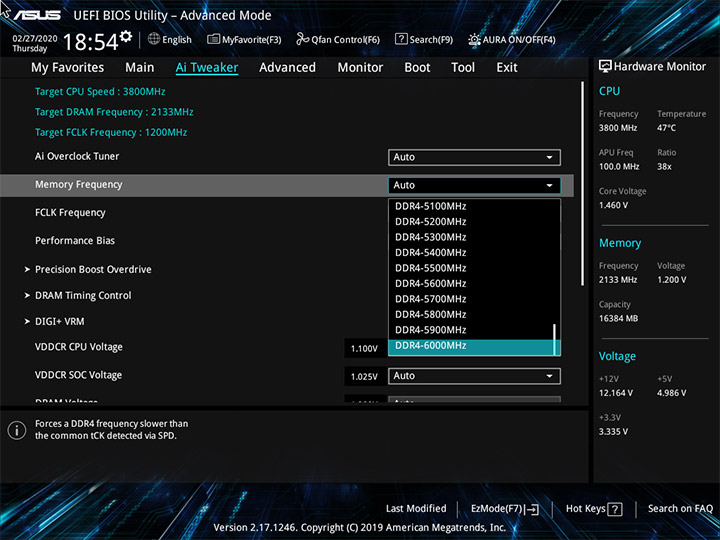
Task: Choose DDR4-5400MHz from list
Action: point(472,253)
